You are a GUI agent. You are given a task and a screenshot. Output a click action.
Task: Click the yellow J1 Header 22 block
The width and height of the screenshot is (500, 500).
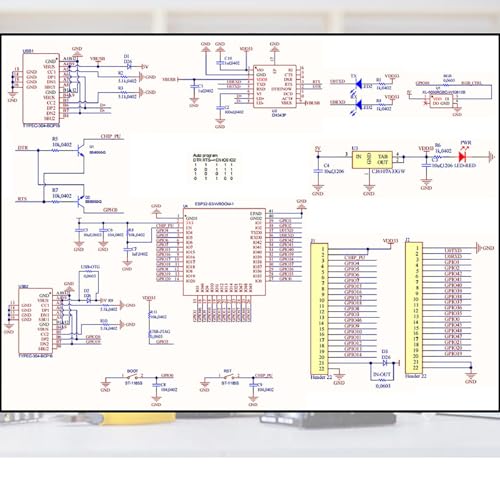click(x=319, y=308)
